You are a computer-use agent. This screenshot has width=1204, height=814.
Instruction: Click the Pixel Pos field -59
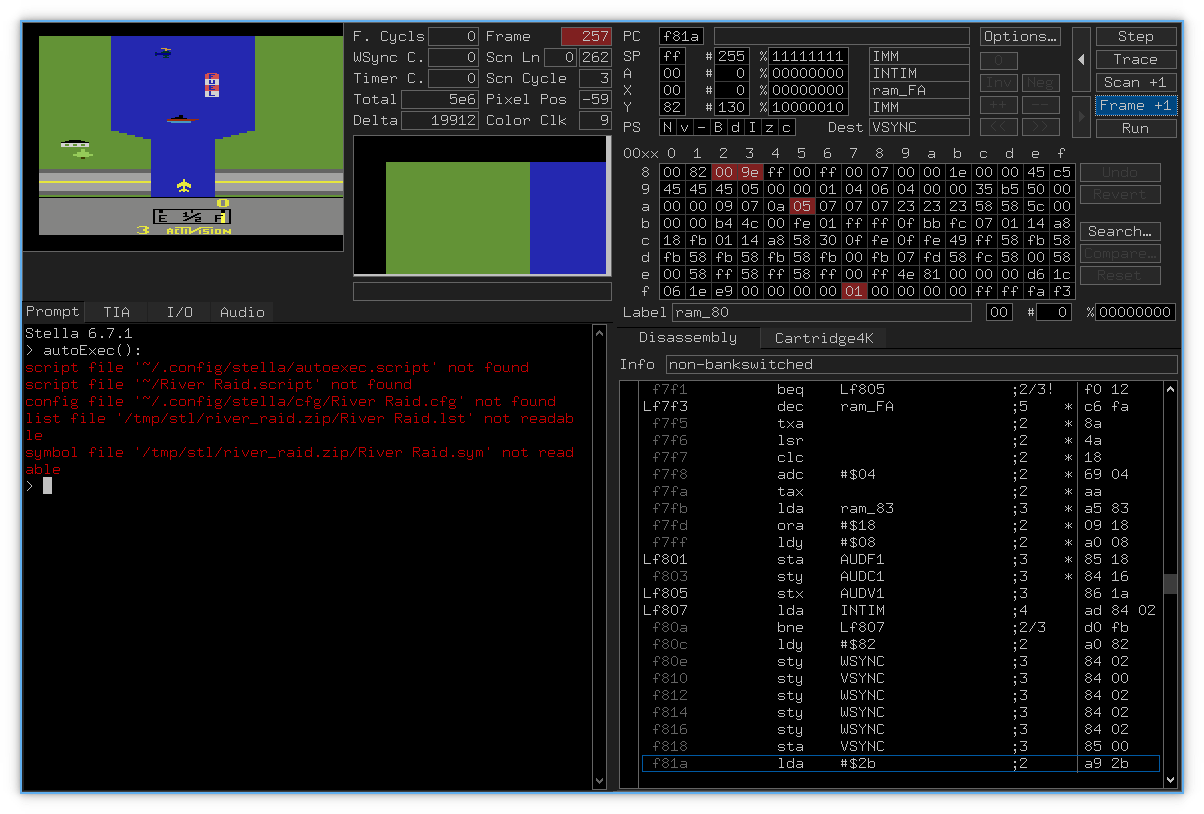pos(595,99)
